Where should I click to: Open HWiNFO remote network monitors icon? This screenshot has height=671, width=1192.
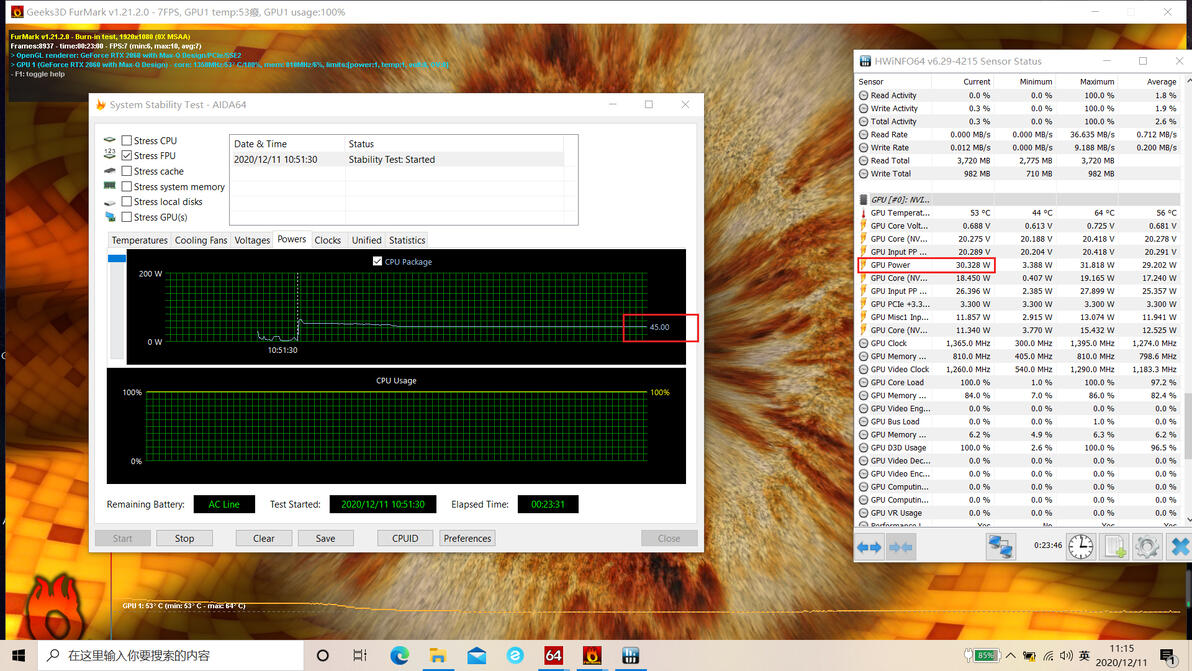point(1000,546)
